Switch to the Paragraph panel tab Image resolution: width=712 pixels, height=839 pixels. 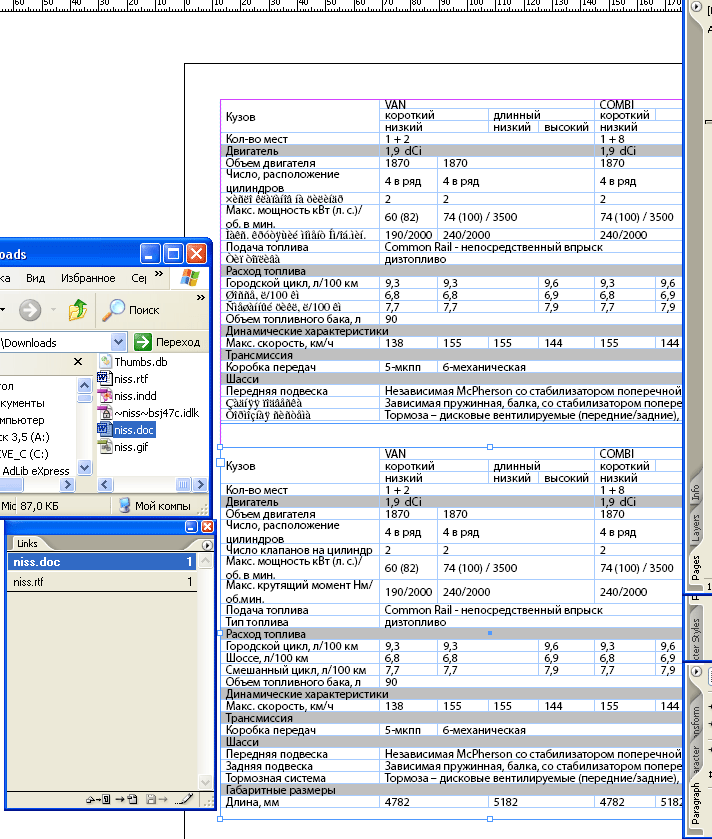pos(695,804)
